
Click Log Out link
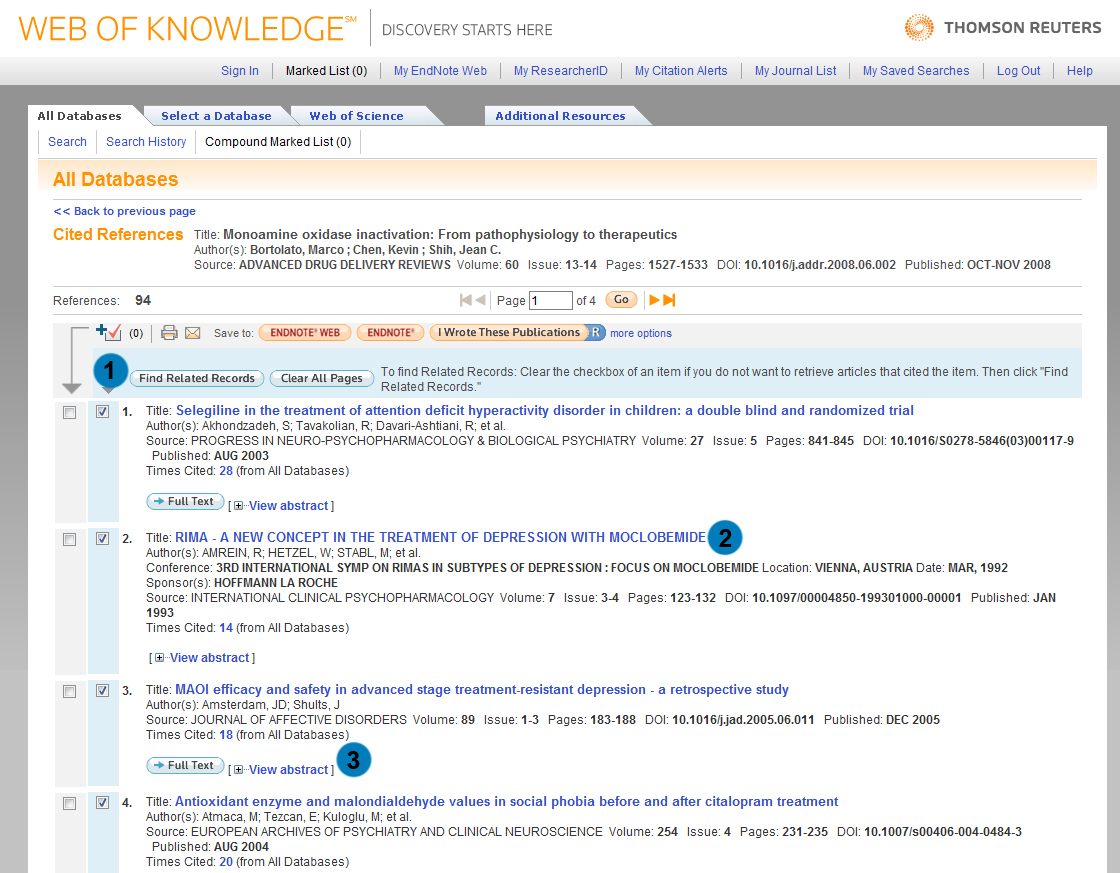click(x=1019, y=71)
